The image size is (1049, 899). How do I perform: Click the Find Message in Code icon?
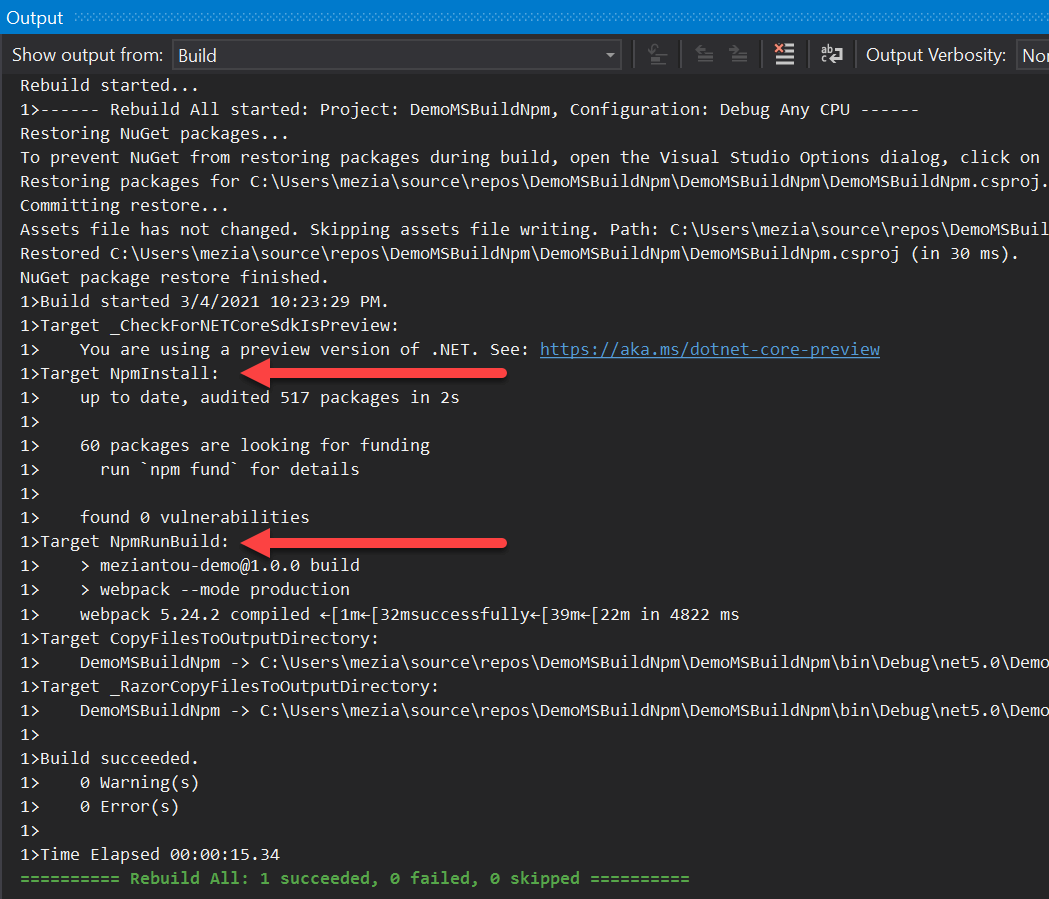click(x=657, y=55)
